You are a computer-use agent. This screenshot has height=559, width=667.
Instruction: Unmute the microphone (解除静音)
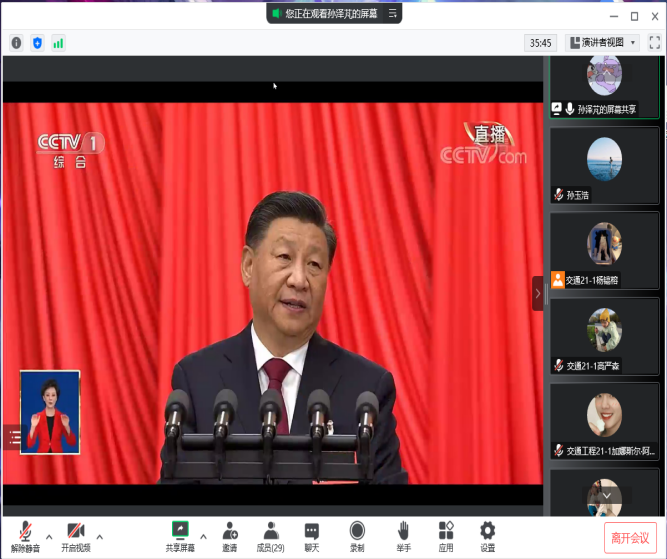click(x=26, y=534)
